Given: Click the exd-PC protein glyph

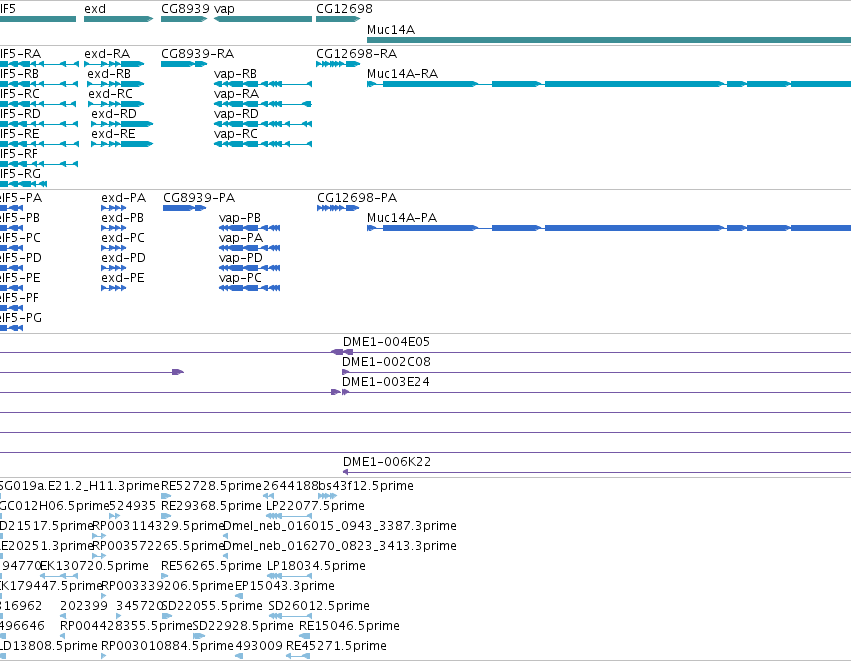Looking at the screenshot, I should [x=113, y=249].
